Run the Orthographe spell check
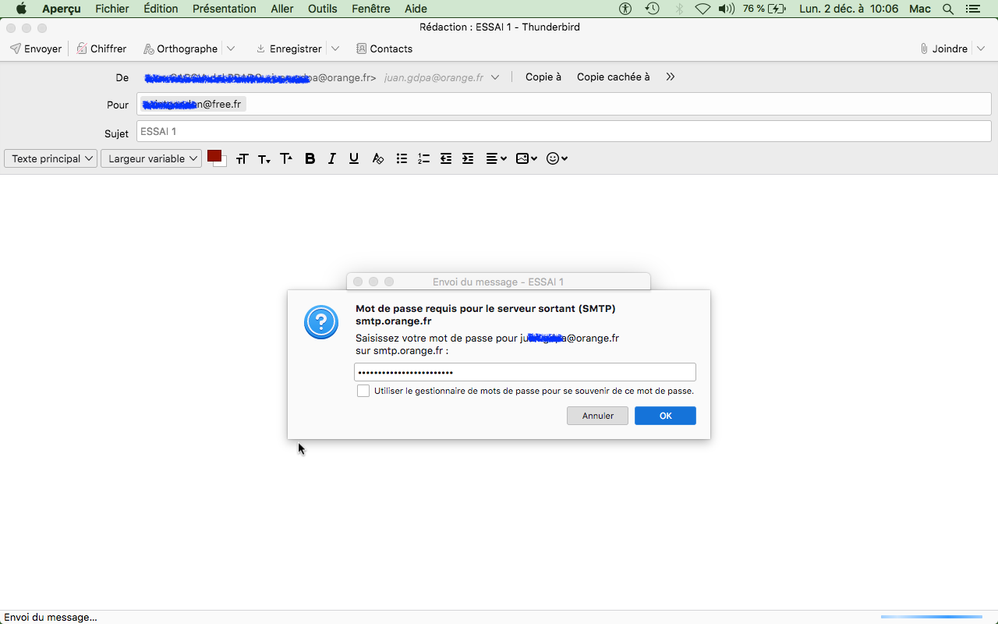This screenshot has width=998, height=624. (180, 49)
